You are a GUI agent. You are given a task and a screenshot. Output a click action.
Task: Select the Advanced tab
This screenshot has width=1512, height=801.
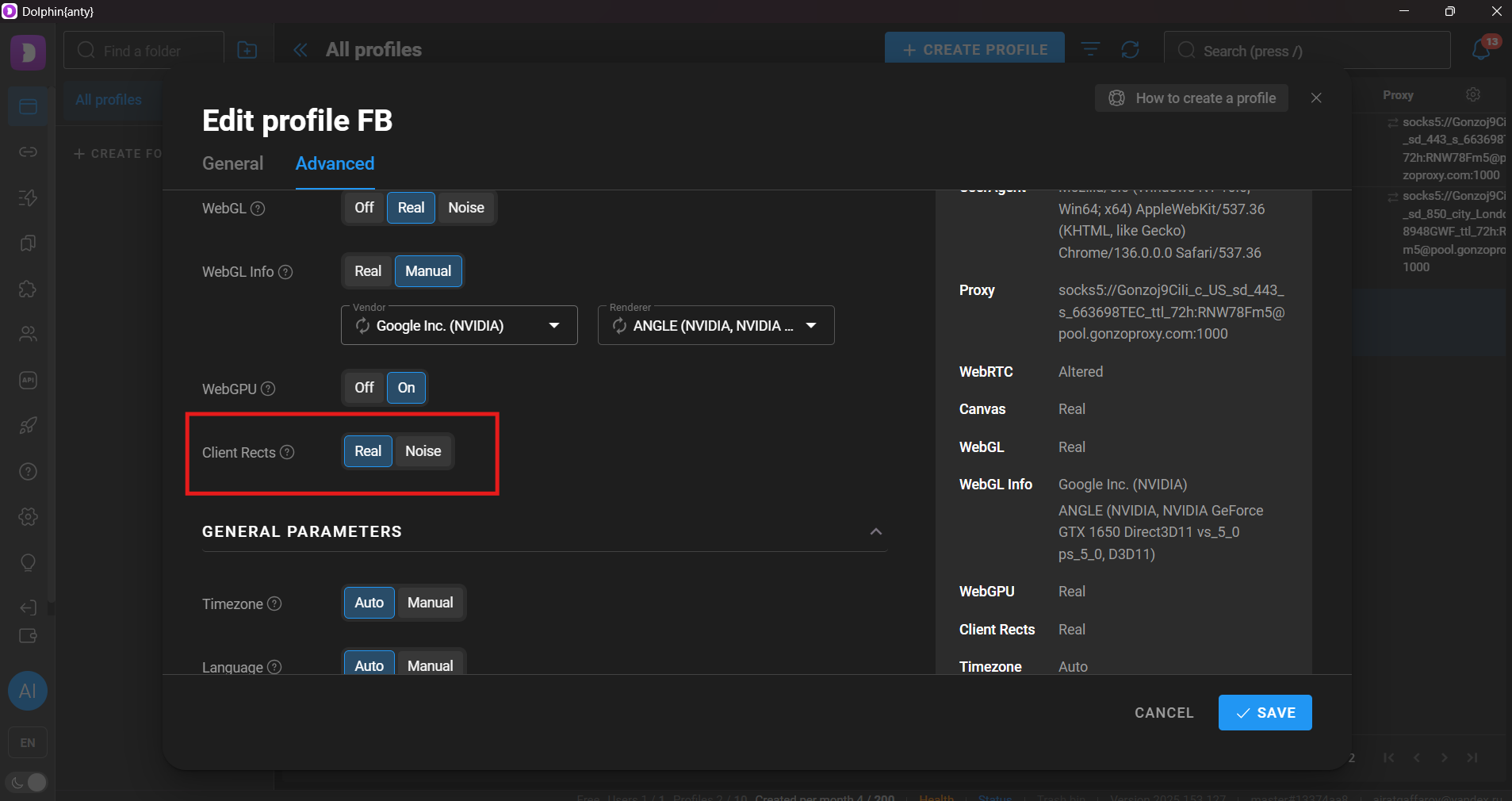click(335, 163)
